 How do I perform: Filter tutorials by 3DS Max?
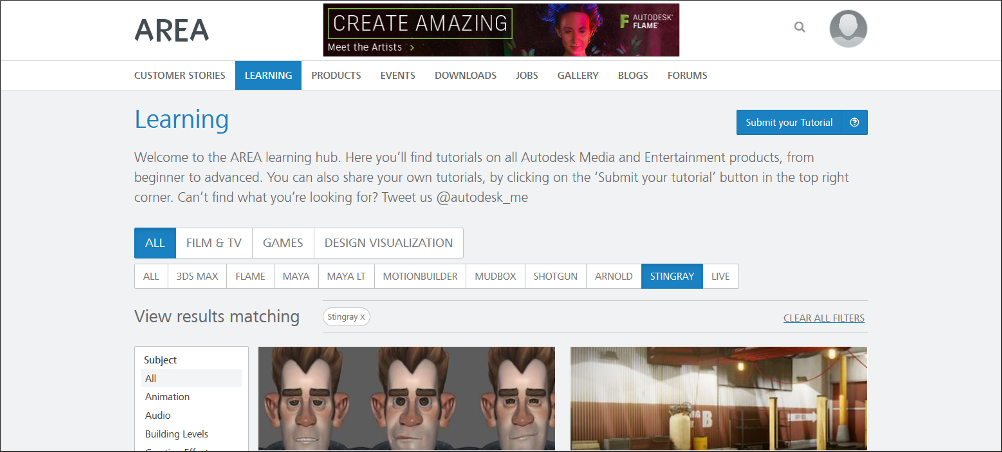[197, 276]
